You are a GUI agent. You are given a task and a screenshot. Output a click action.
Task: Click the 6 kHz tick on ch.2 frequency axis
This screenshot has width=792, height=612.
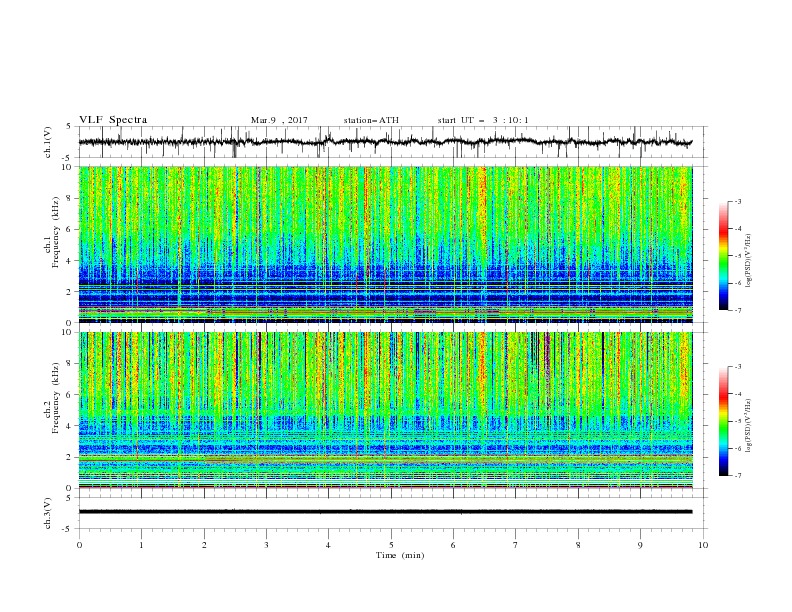click(70, 394)
